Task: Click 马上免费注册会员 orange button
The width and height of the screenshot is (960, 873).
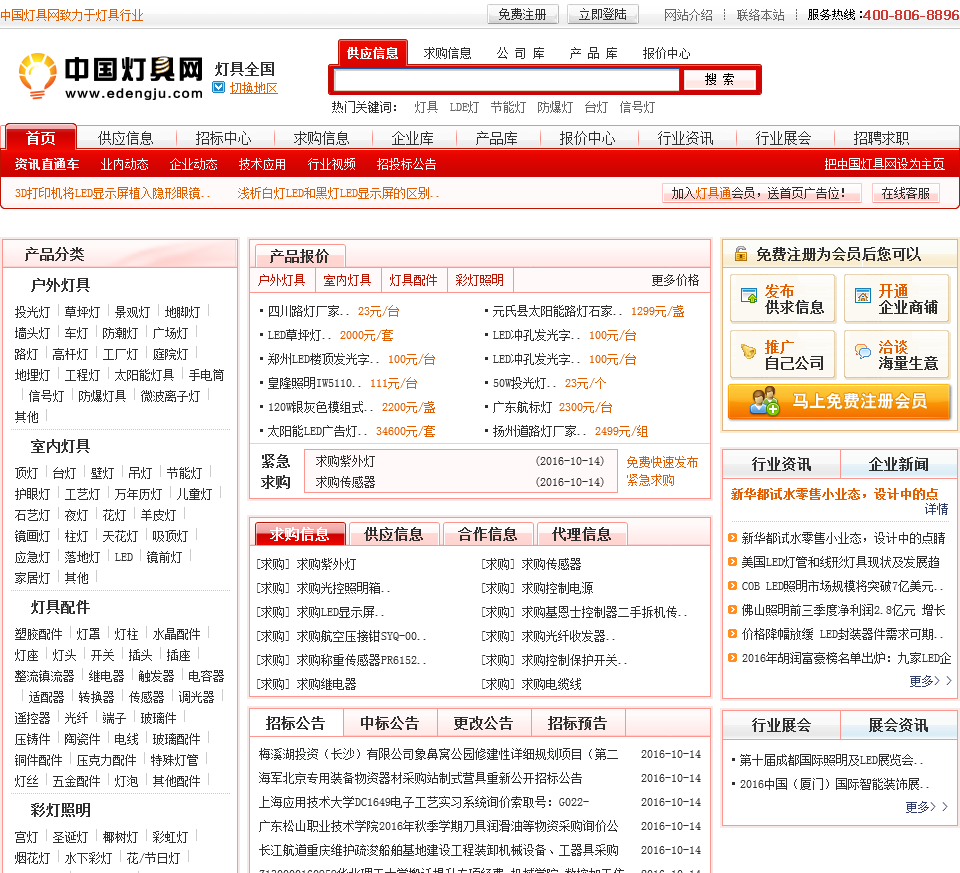Action: pos(839,402)
